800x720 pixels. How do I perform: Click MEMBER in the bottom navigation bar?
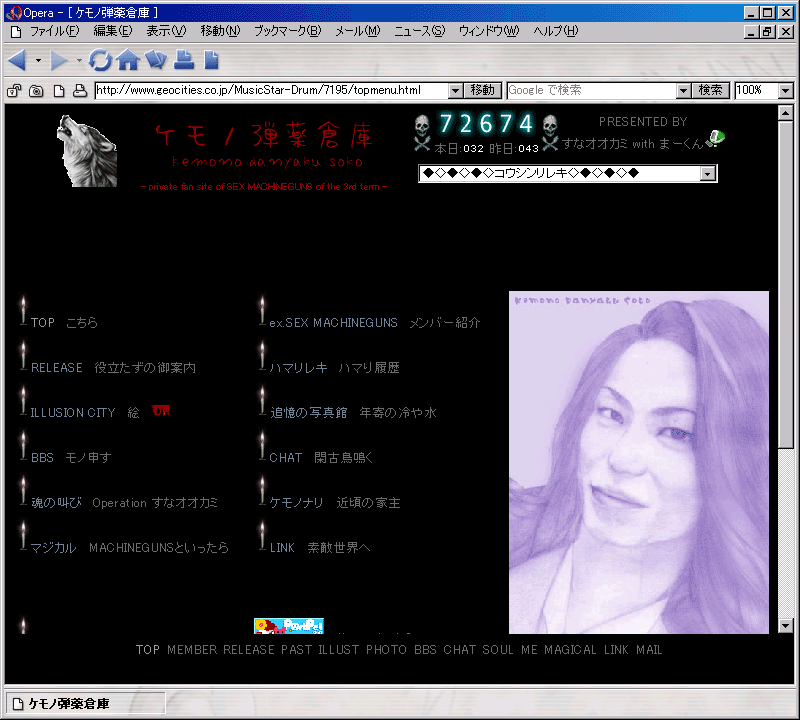[192, 650]
